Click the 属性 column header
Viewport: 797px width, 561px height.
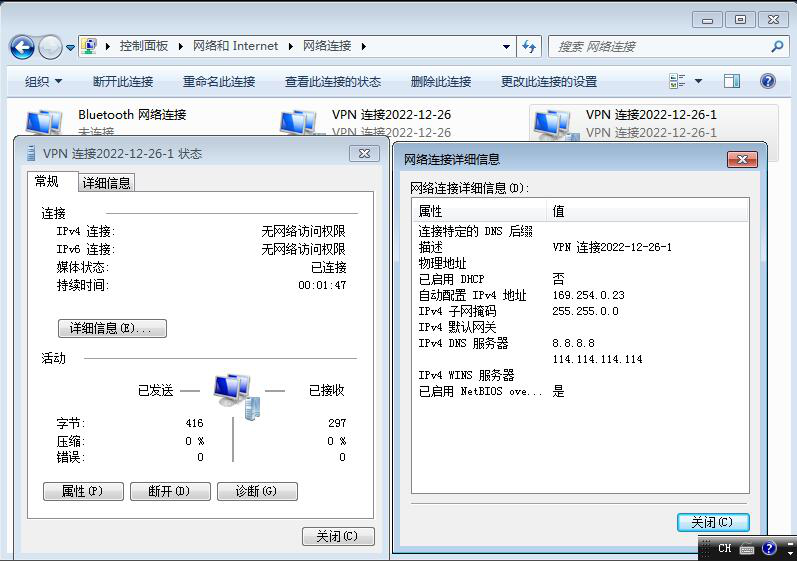coord(479,211)
